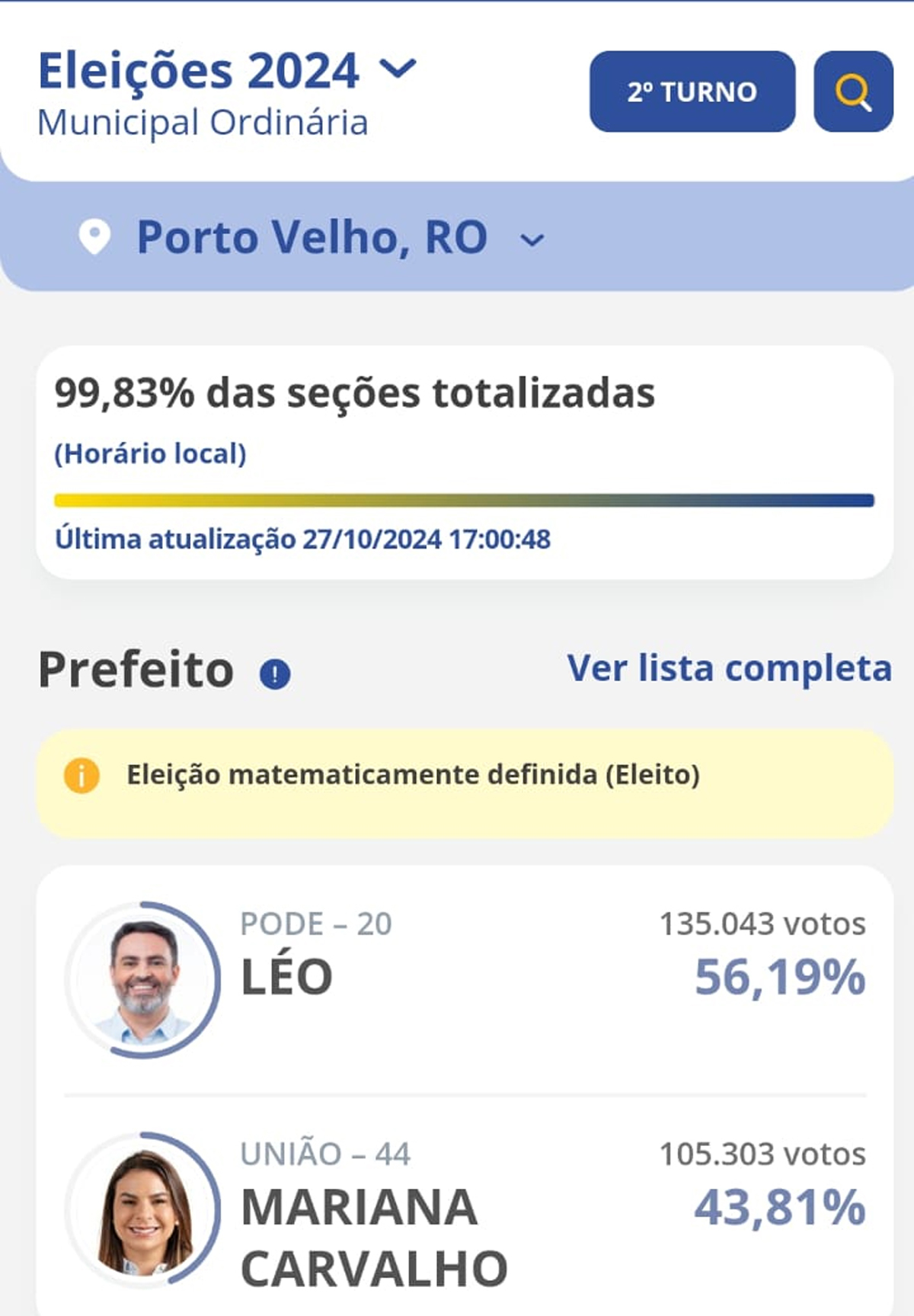Viewport: 914px width, 1316px height.
Task: Open the magnifying glass search button
Action: click(853, 91)
